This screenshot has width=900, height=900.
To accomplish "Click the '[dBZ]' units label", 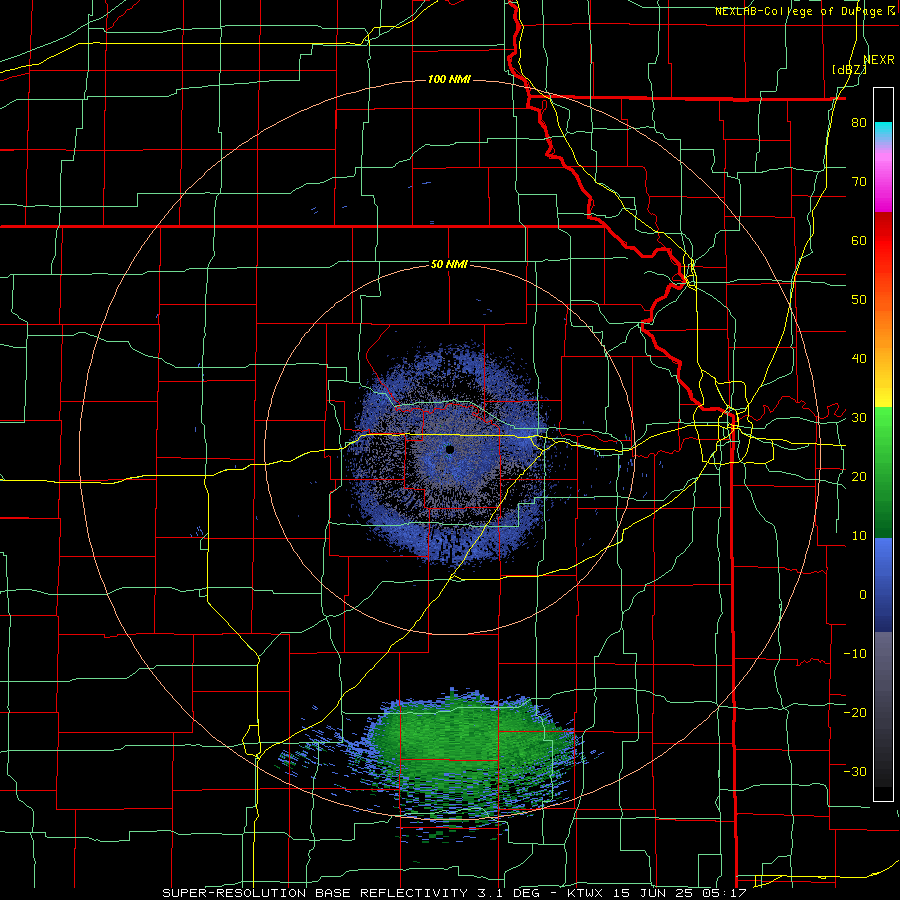I will tap(849, 69).
